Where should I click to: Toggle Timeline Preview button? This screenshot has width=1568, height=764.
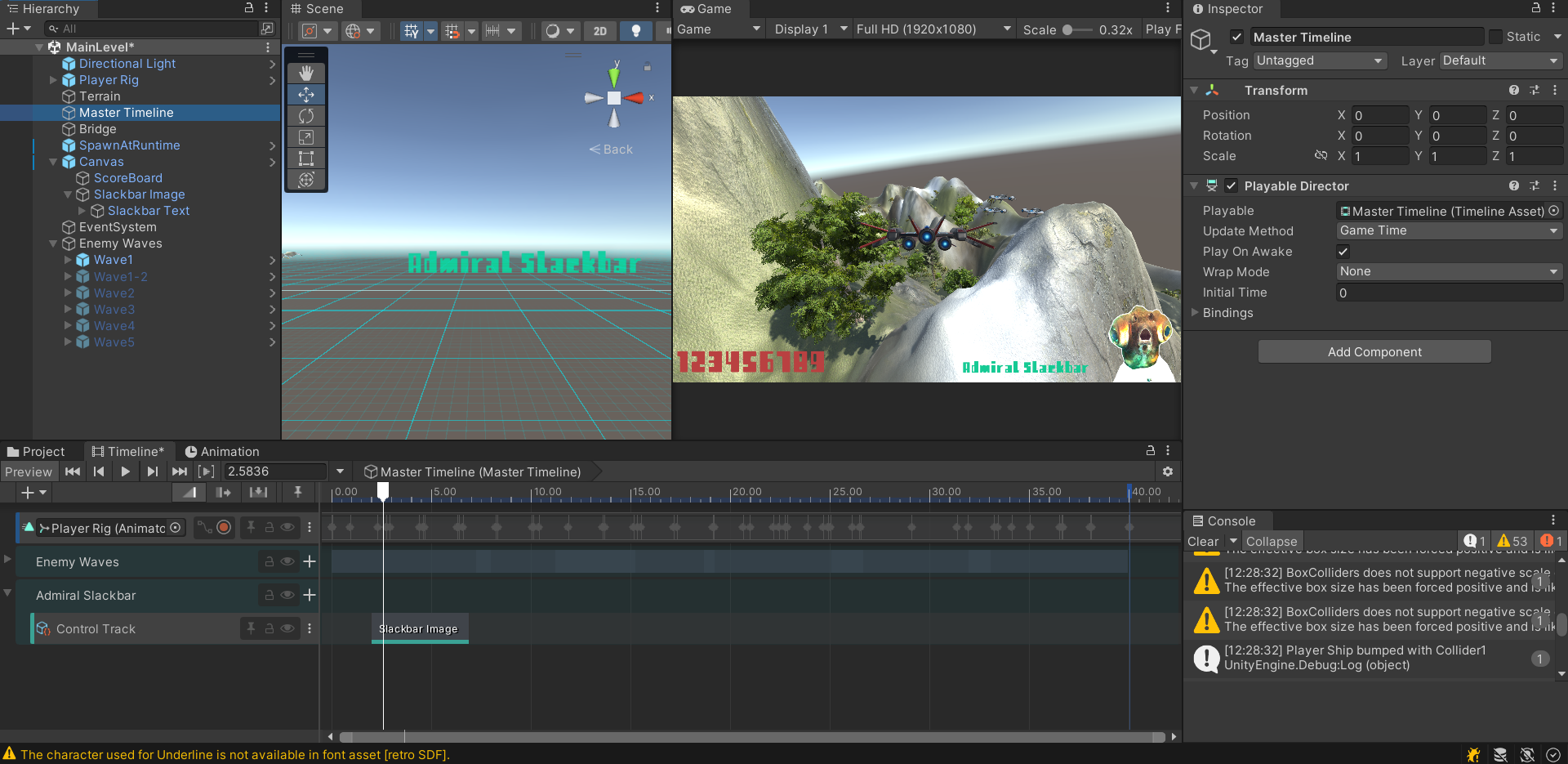29,471
